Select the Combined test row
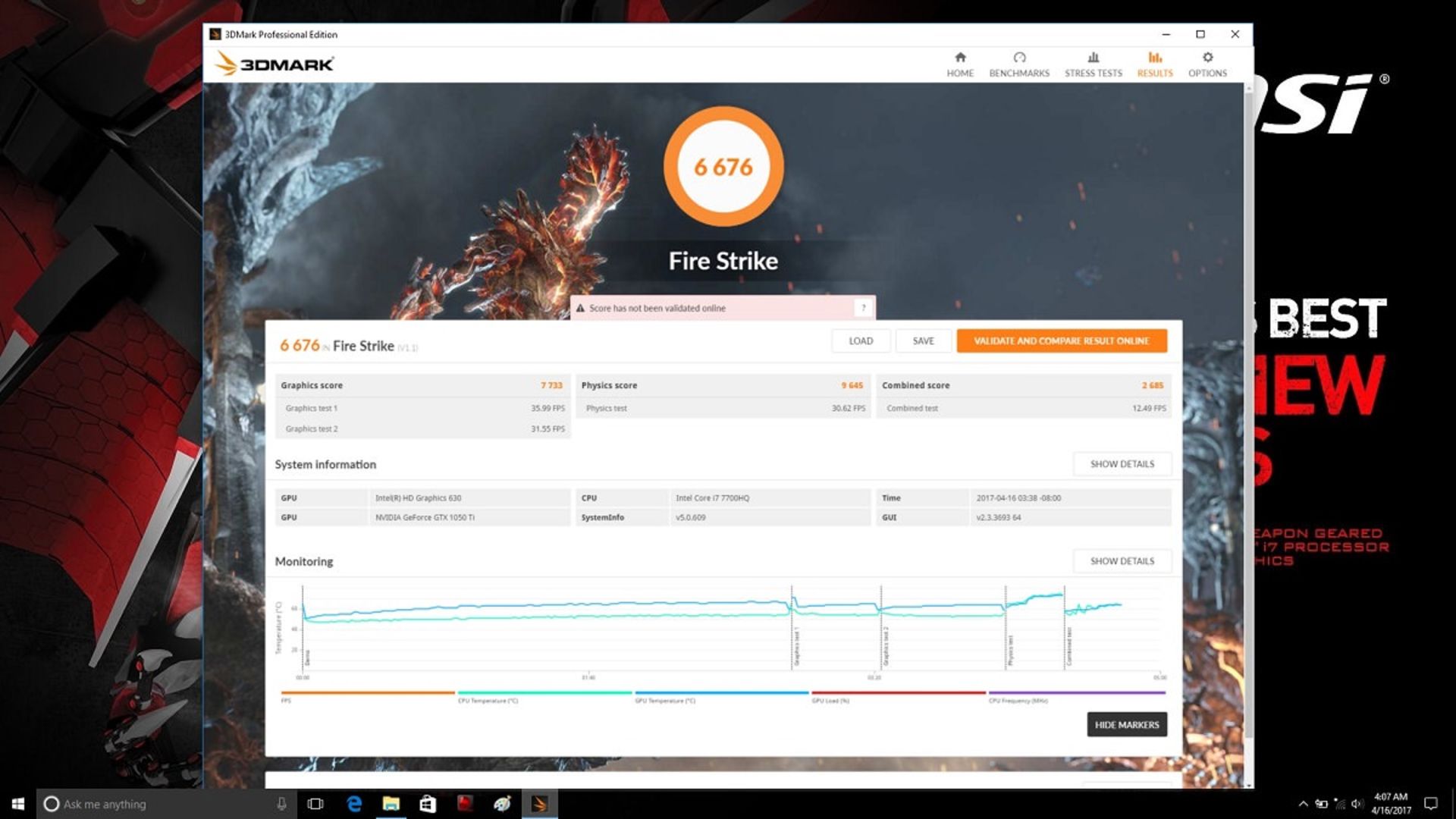Image resolution: width=1456 pixels, height=819 pixels. point(1024,408)
